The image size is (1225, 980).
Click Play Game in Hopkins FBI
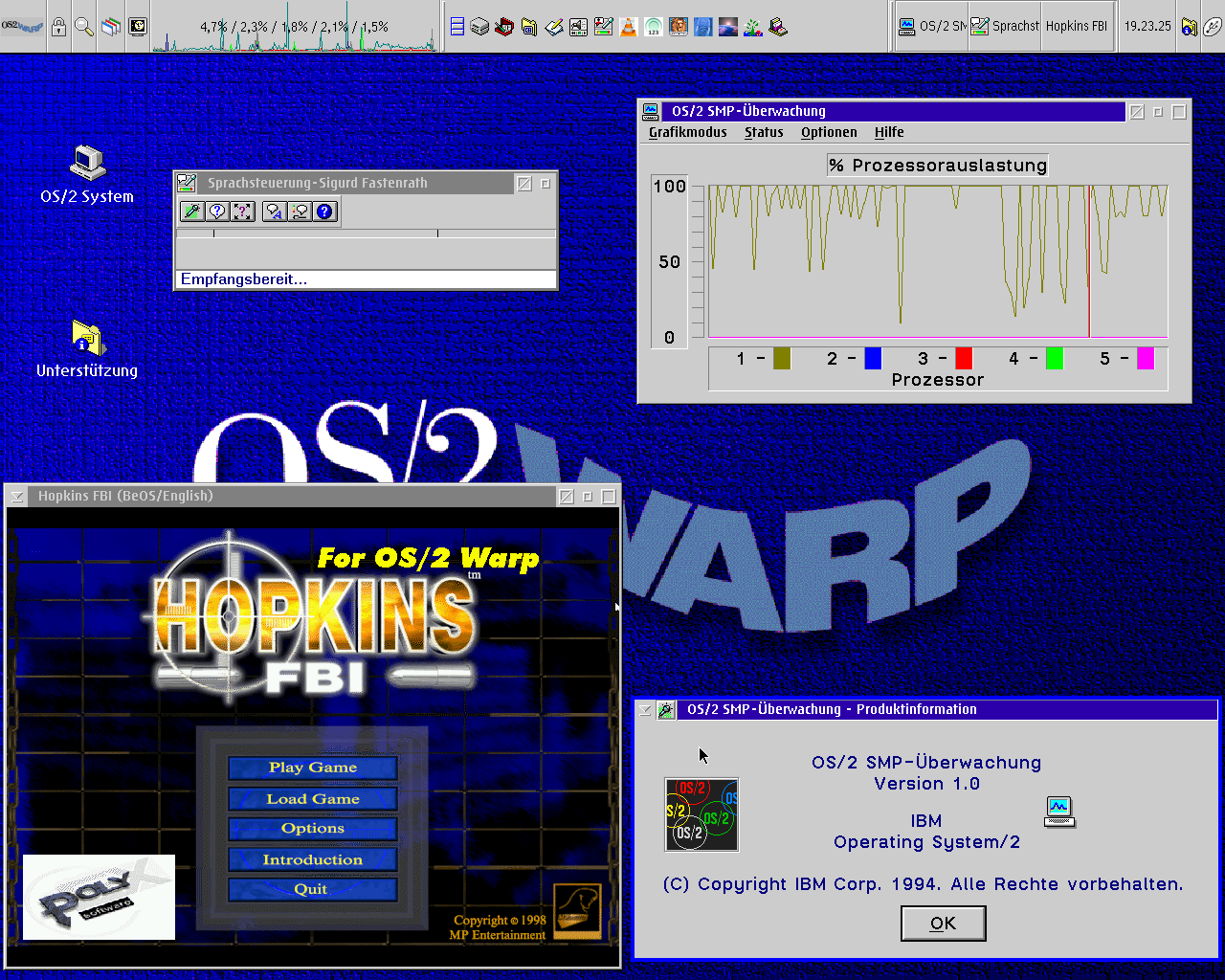pyautogui.click(x=313, y=768)
